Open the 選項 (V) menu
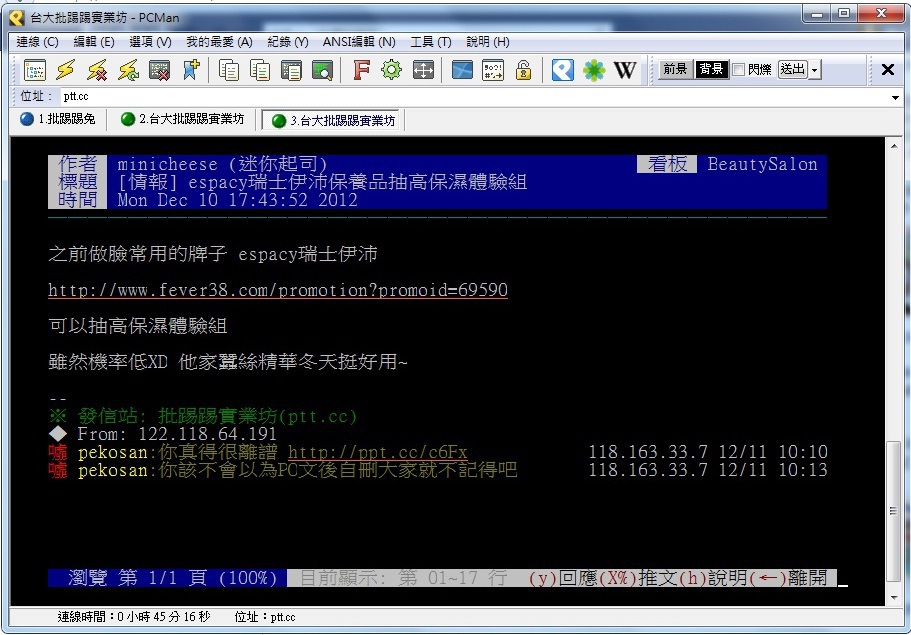 click(x=150, y=42)
